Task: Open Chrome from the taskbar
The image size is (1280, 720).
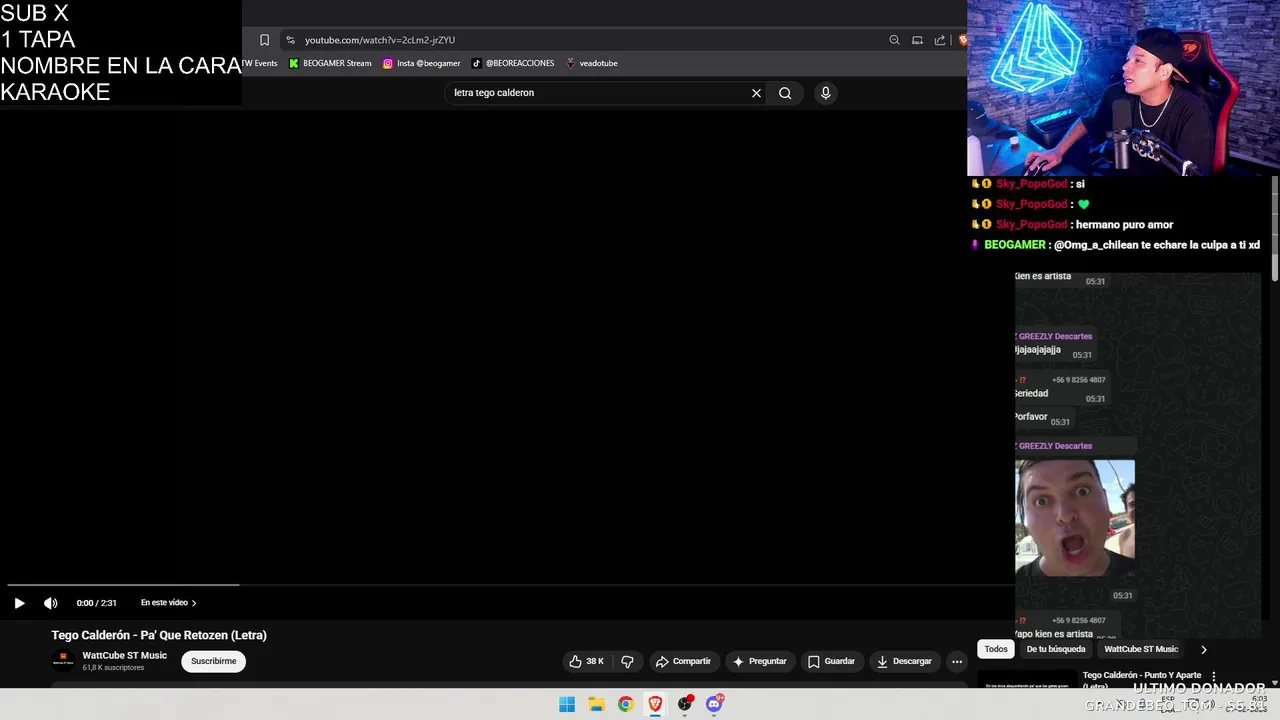Action: (625, 704)
